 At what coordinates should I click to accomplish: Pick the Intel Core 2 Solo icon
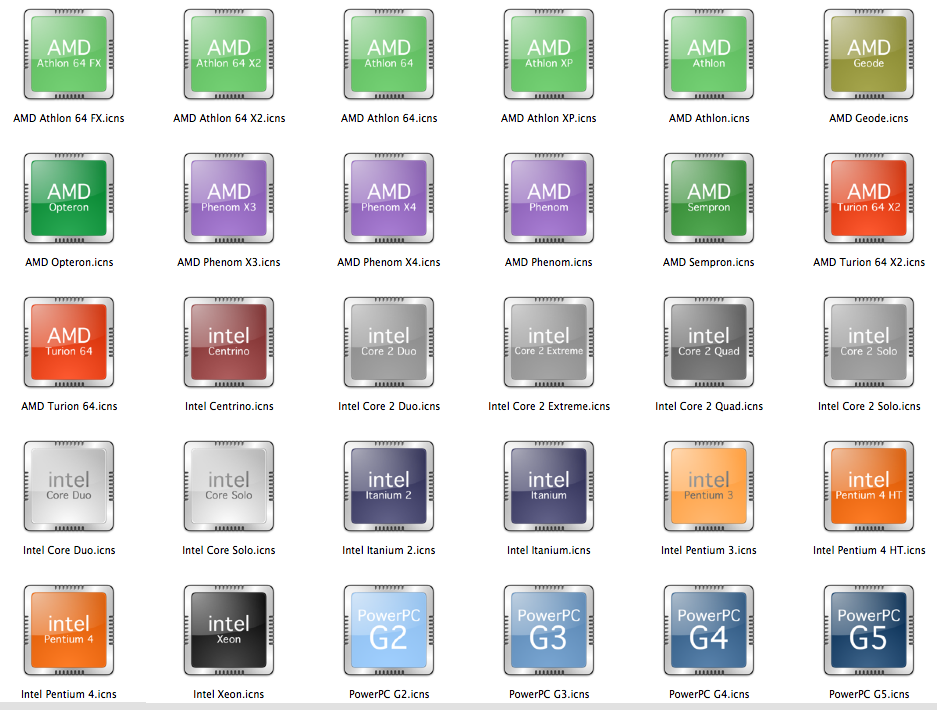coord(869,342)
